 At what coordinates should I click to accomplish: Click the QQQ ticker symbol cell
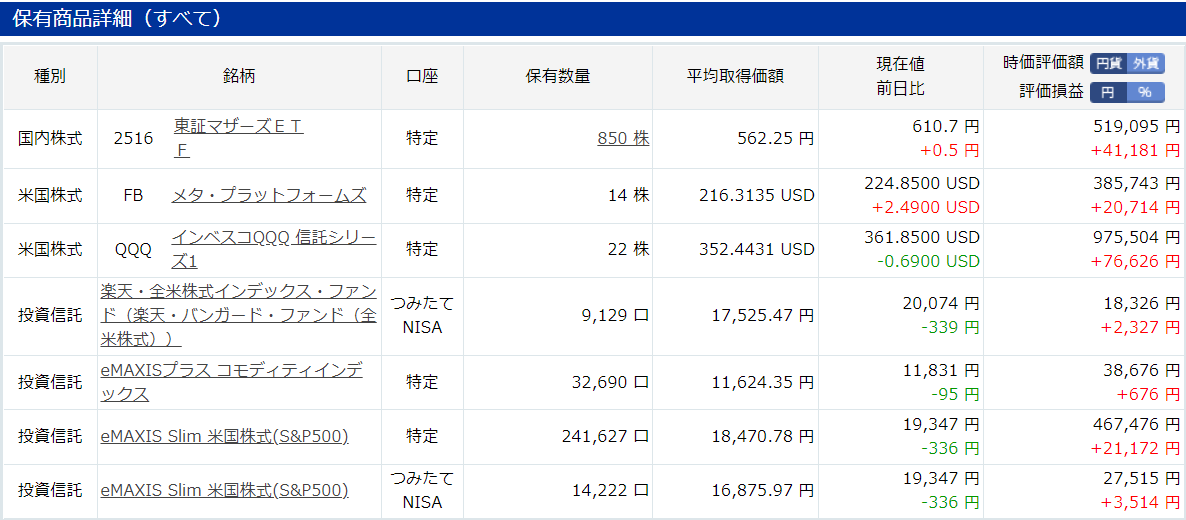[x=133, y=250]
